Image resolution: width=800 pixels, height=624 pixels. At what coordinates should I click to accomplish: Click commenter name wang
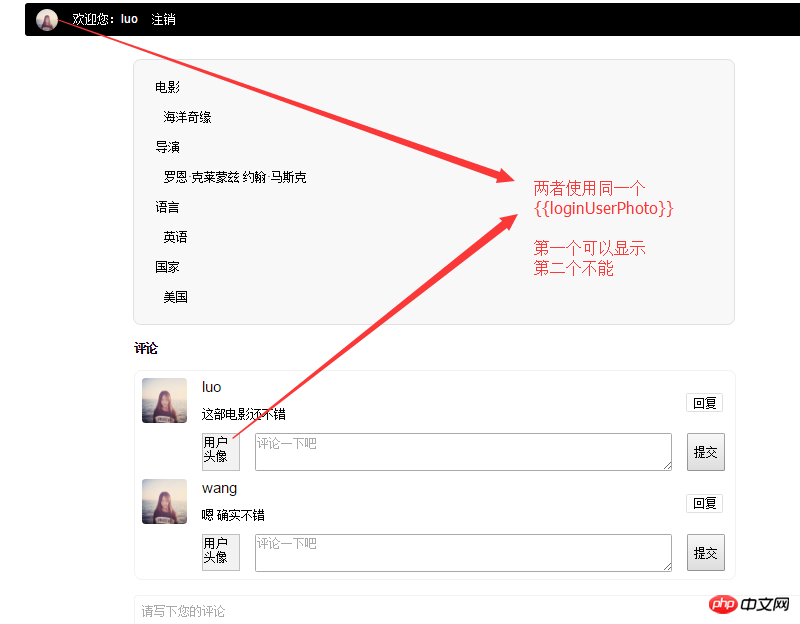(219, 489)
